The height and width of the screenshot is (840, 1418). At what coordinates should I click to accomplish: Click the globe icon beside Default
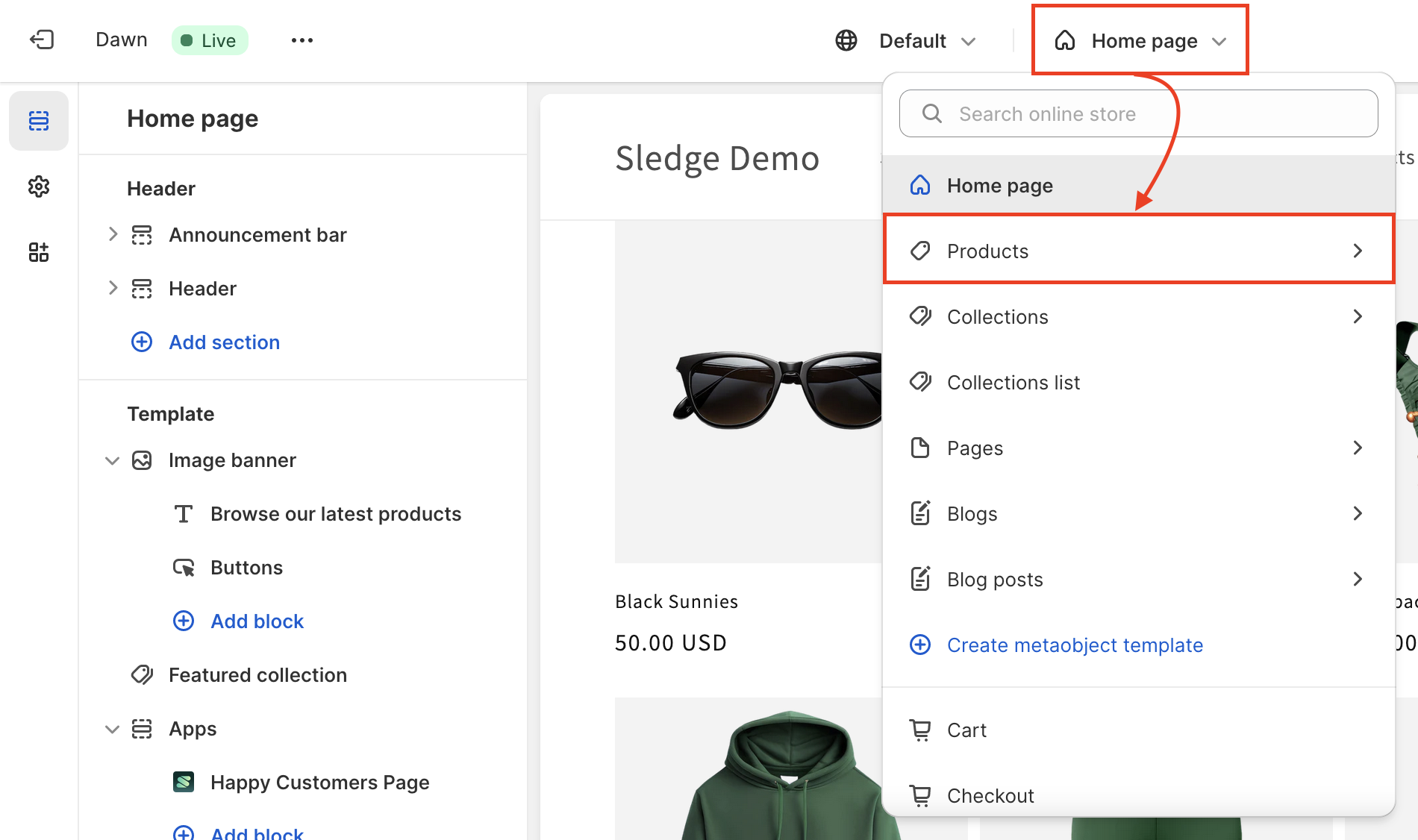click(x=846, y=40)
